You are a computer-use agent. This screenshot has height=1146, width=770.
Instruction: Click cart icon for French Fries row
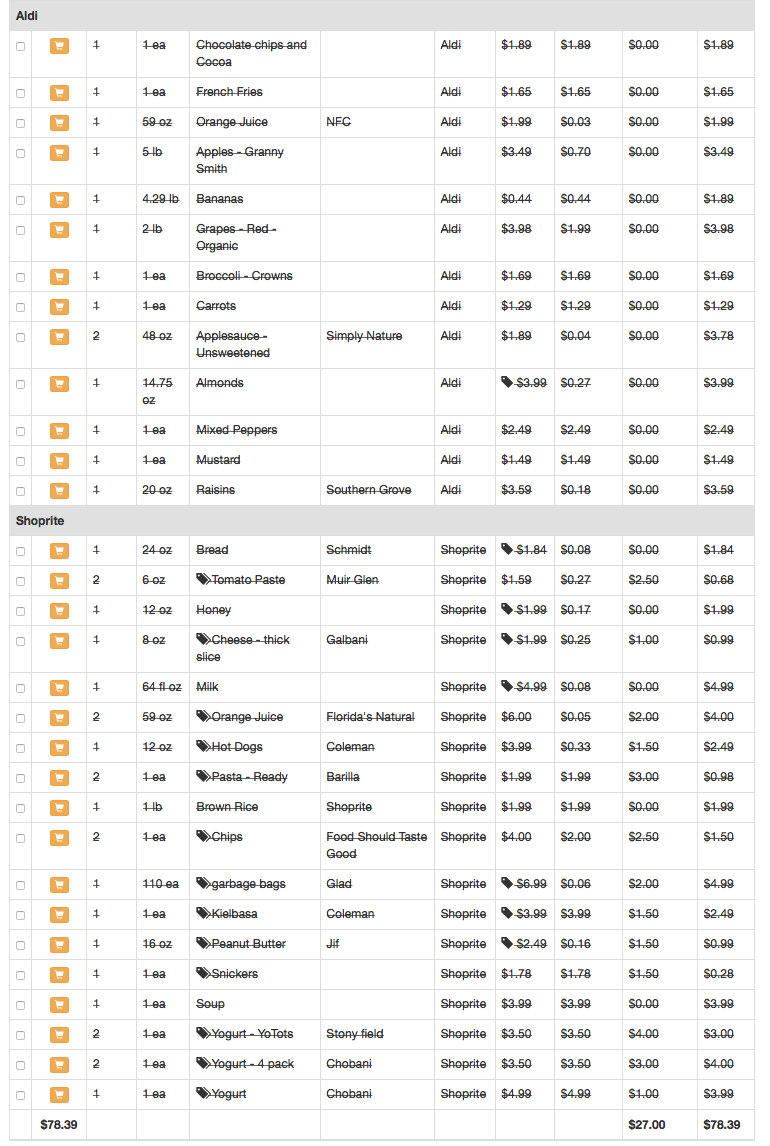pos(59,93)
